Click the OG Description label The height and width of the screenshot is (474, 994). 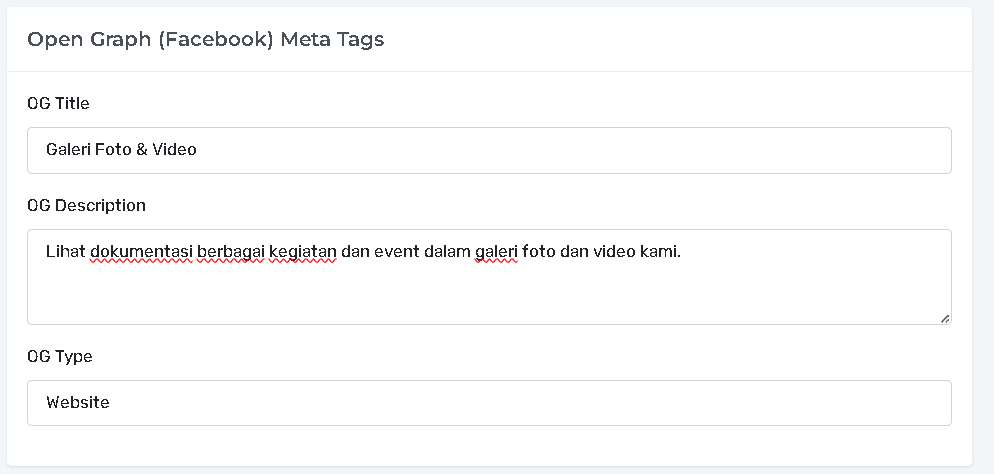(x=86, y=205)
